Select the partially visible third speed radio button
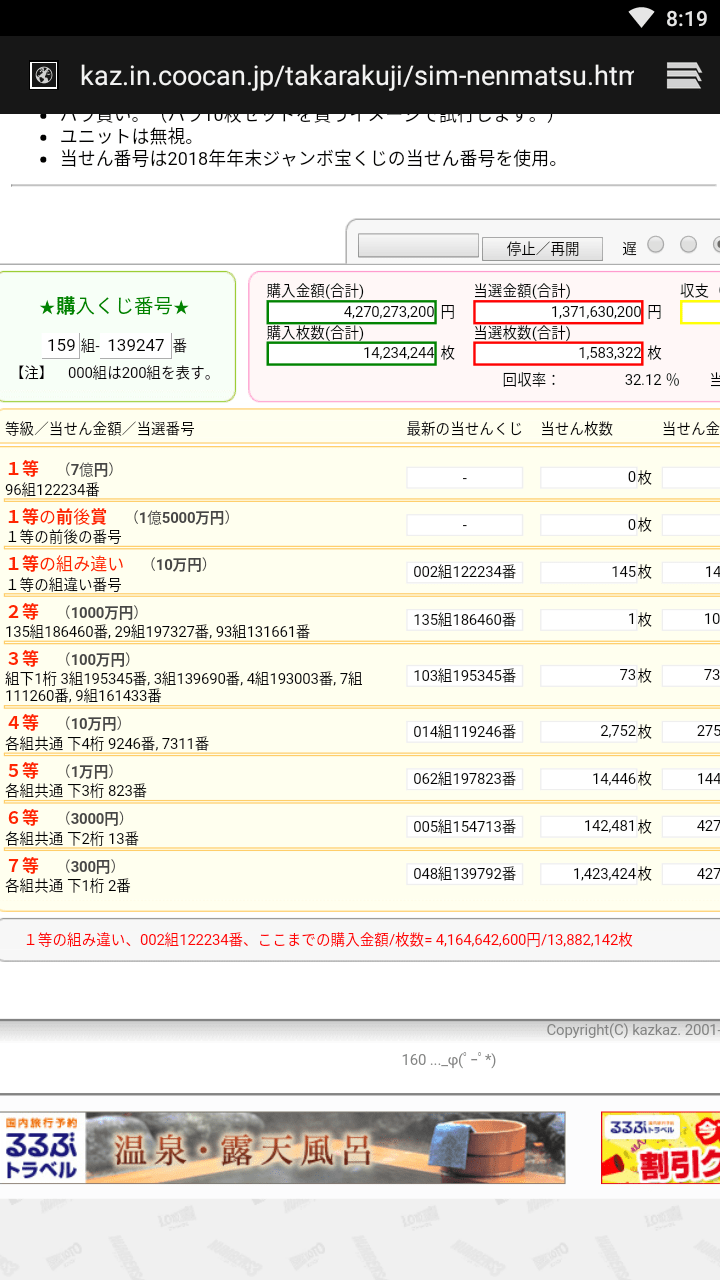The image size is (720, 1280). (x=715, y=245)
